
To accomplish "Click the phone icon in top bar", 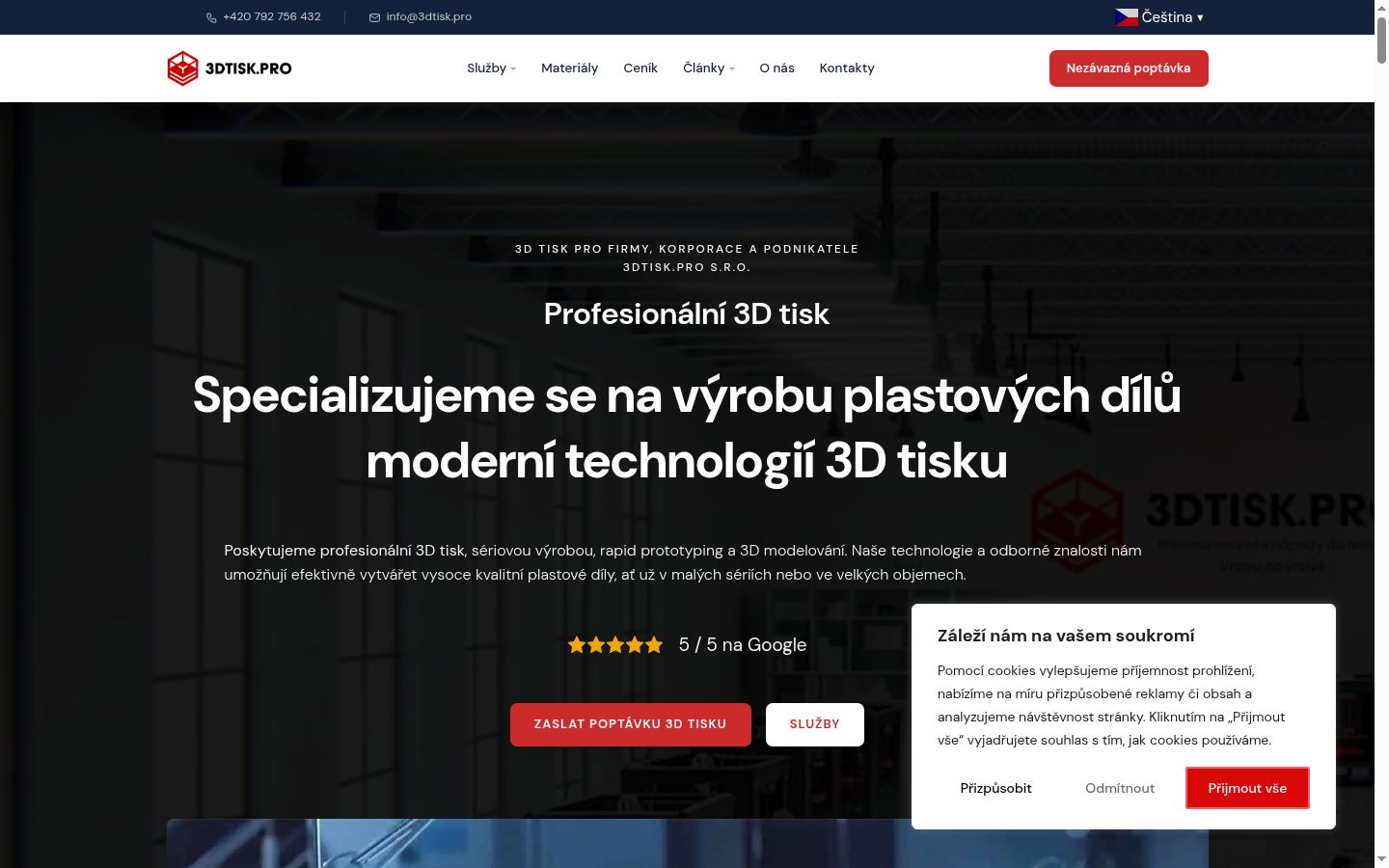I will point(211,17).
